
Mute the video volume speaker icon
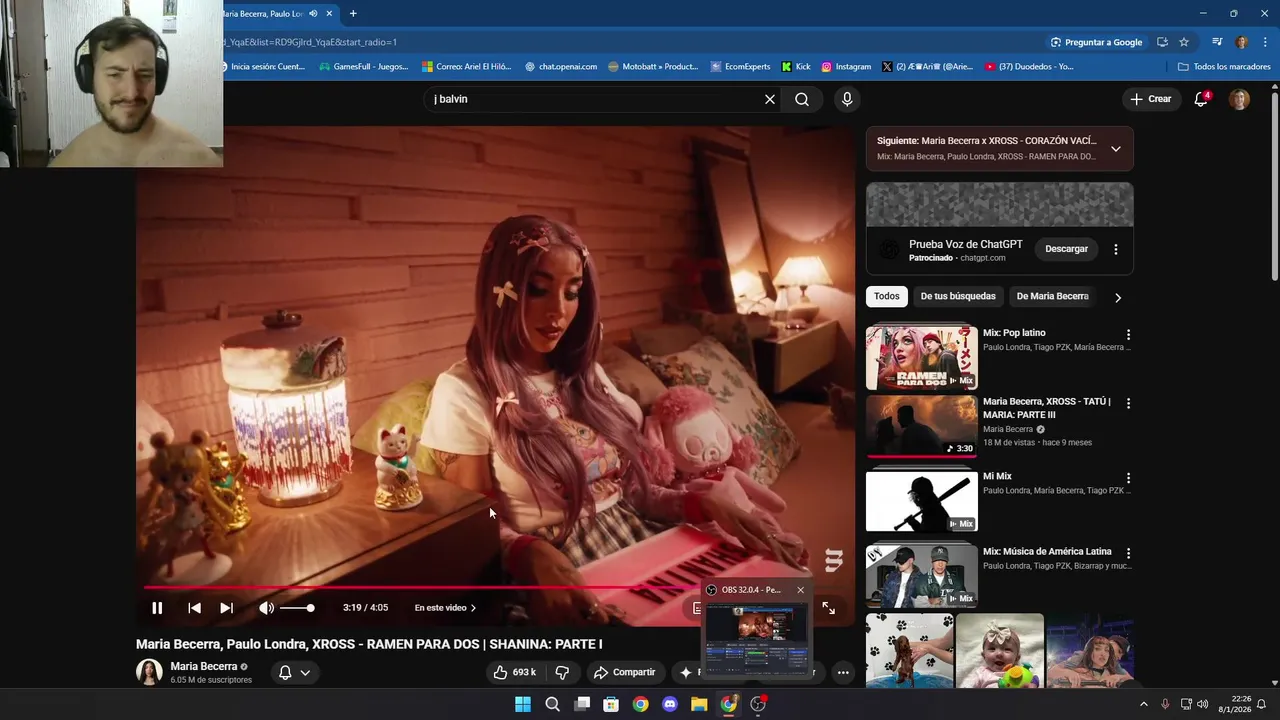(x=266, y=608)
